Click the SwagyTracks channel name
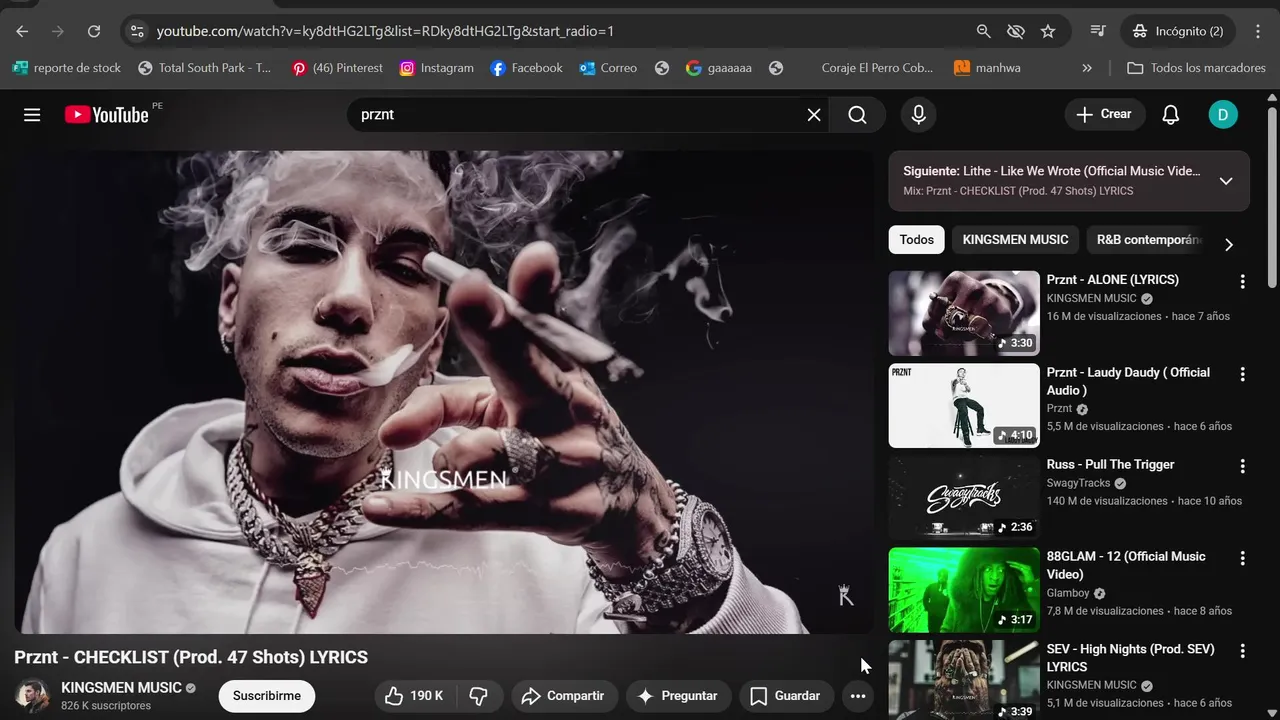This screenshot has height=720, width=1280. (x=1079, y=483)
